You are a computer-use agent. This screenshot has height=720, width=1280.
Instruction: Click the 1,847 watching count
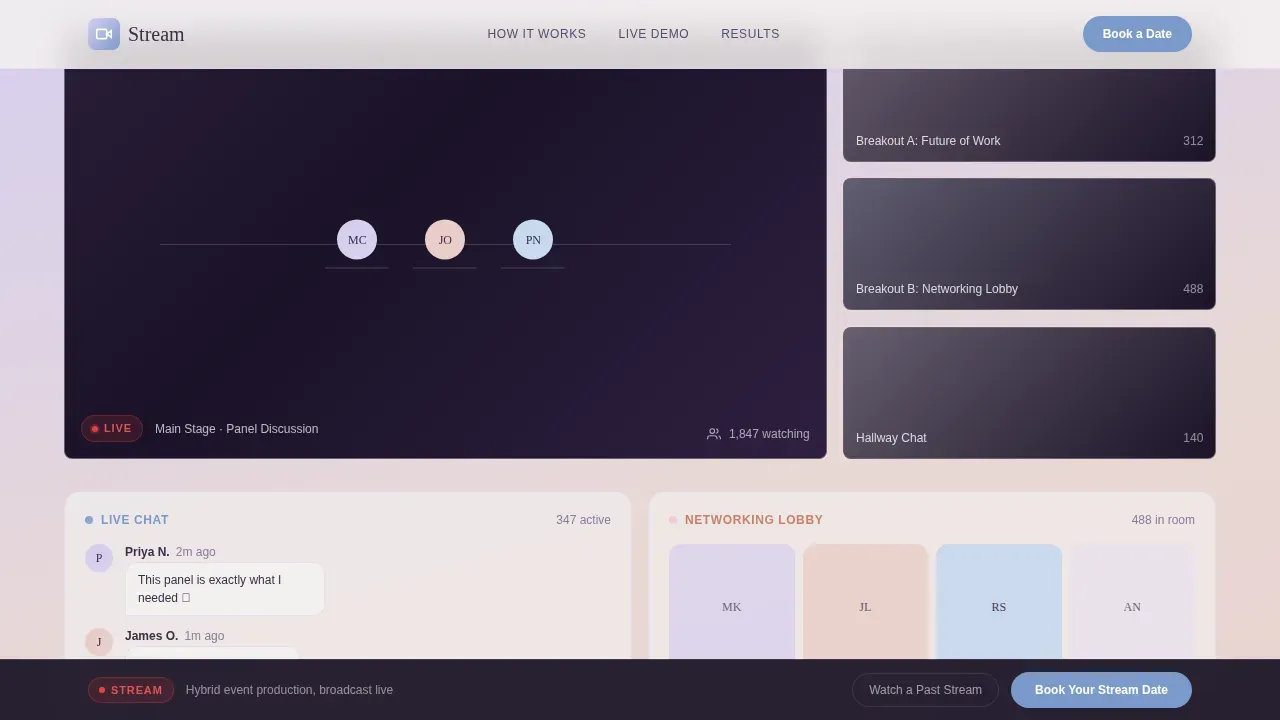coord(769,434)
